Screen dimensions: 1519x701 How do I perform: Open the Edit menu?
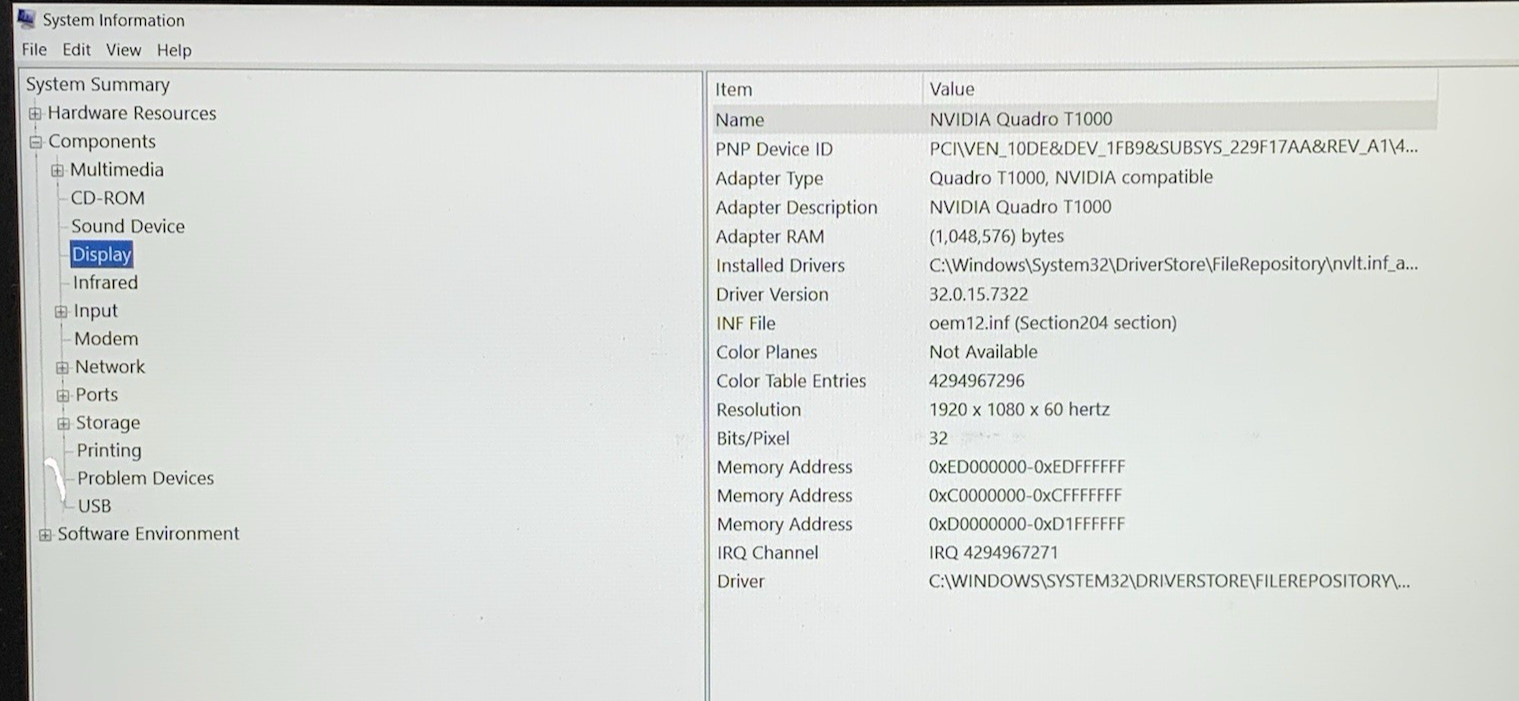pyautogui.click(x=76, y=49)
